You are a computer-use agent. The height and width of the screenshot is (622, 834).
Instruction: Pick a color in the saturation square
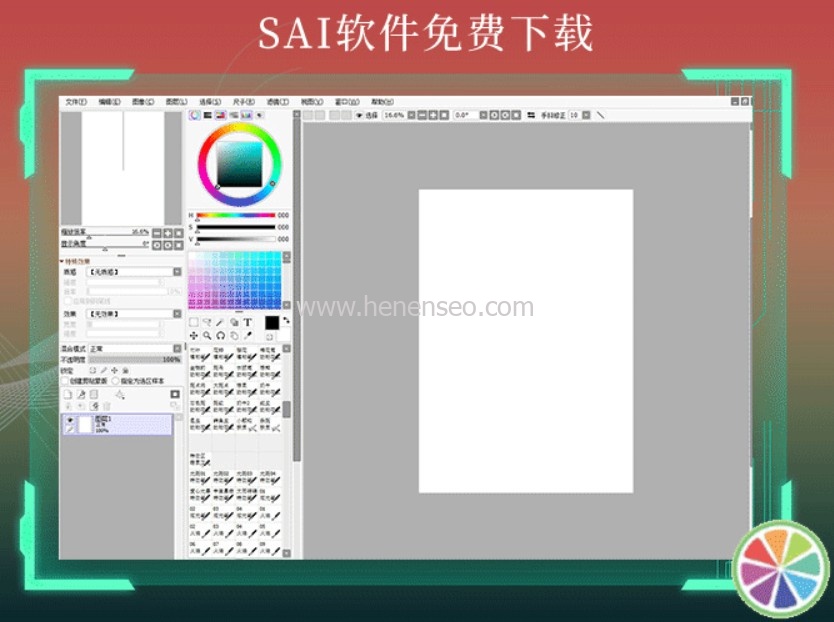point(239,164)
